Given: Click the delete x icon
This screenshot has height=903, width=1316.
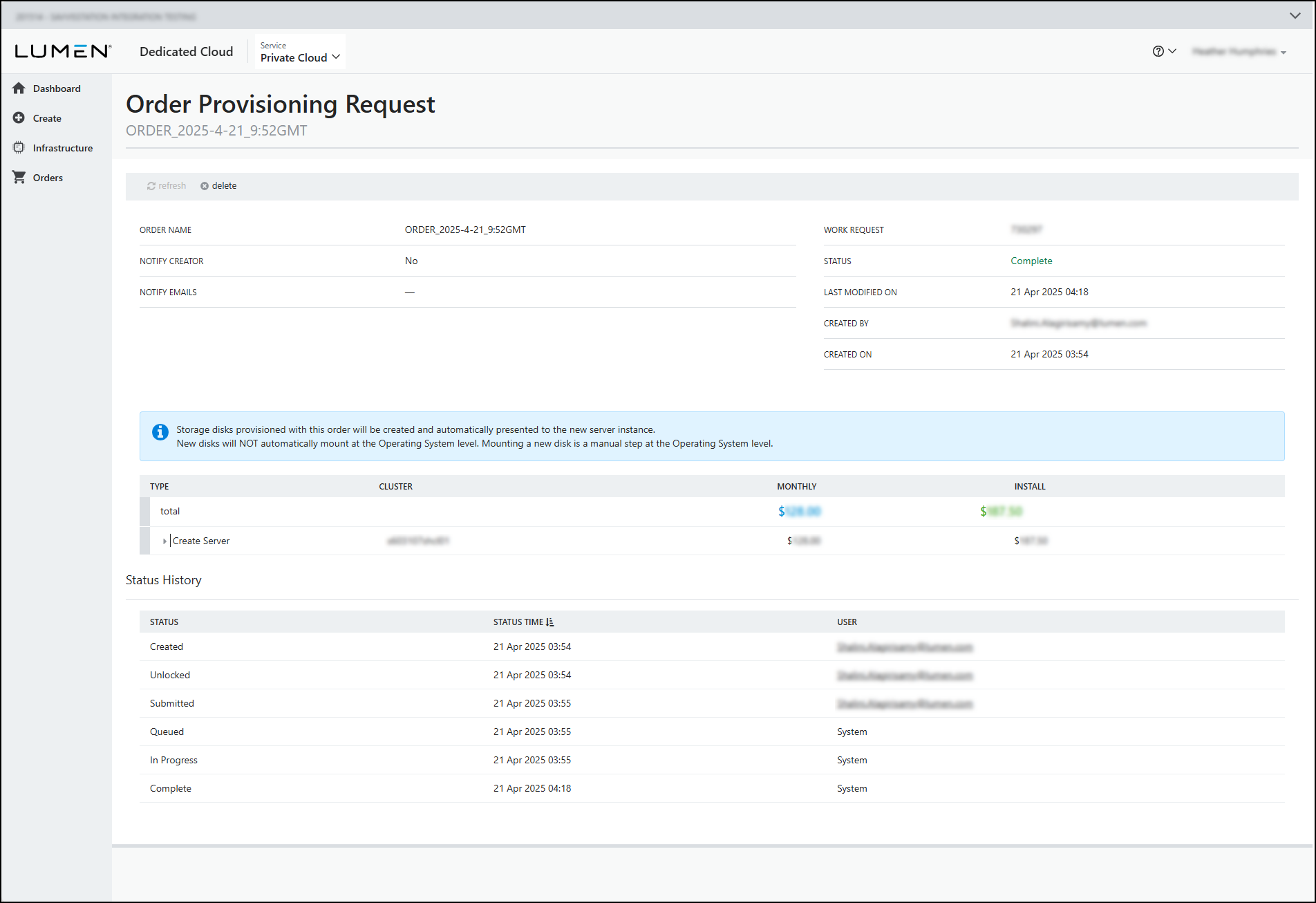Looking at the screenshot, I should click(x=205, y=186).
